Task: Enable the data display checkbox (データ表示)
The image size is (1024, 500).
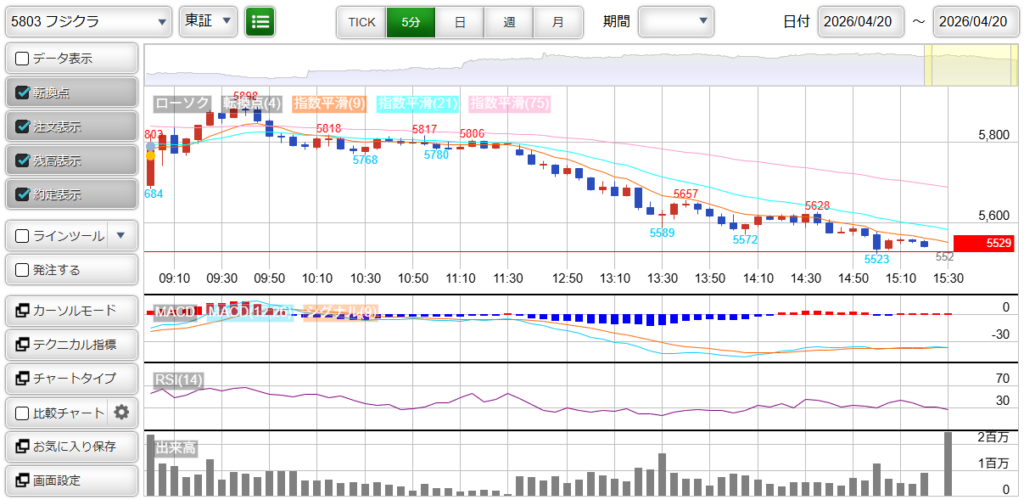Action: pyautogui.click(x=23, y=59)
